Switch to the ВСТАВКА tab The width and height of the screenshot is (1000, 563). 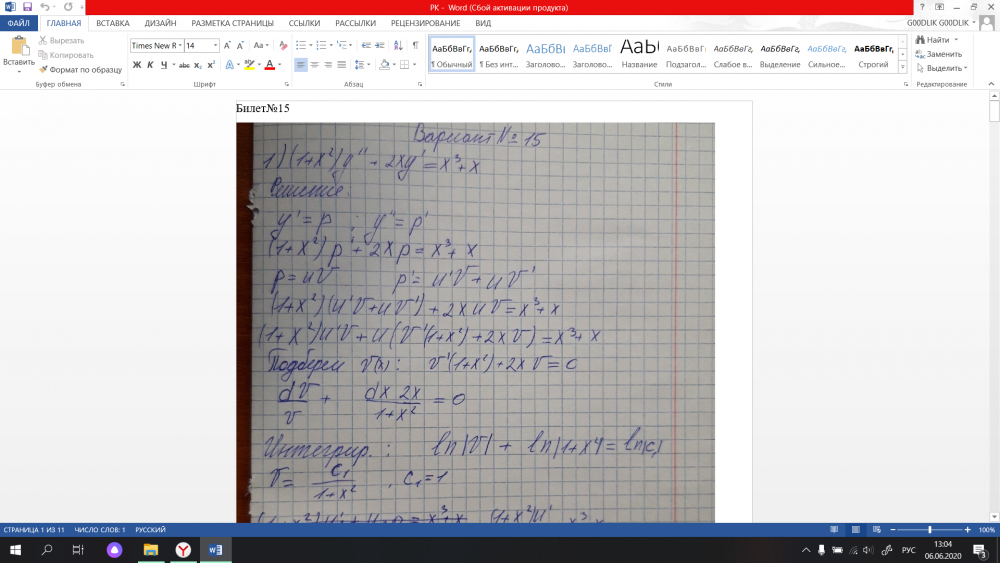coord(113,23)
